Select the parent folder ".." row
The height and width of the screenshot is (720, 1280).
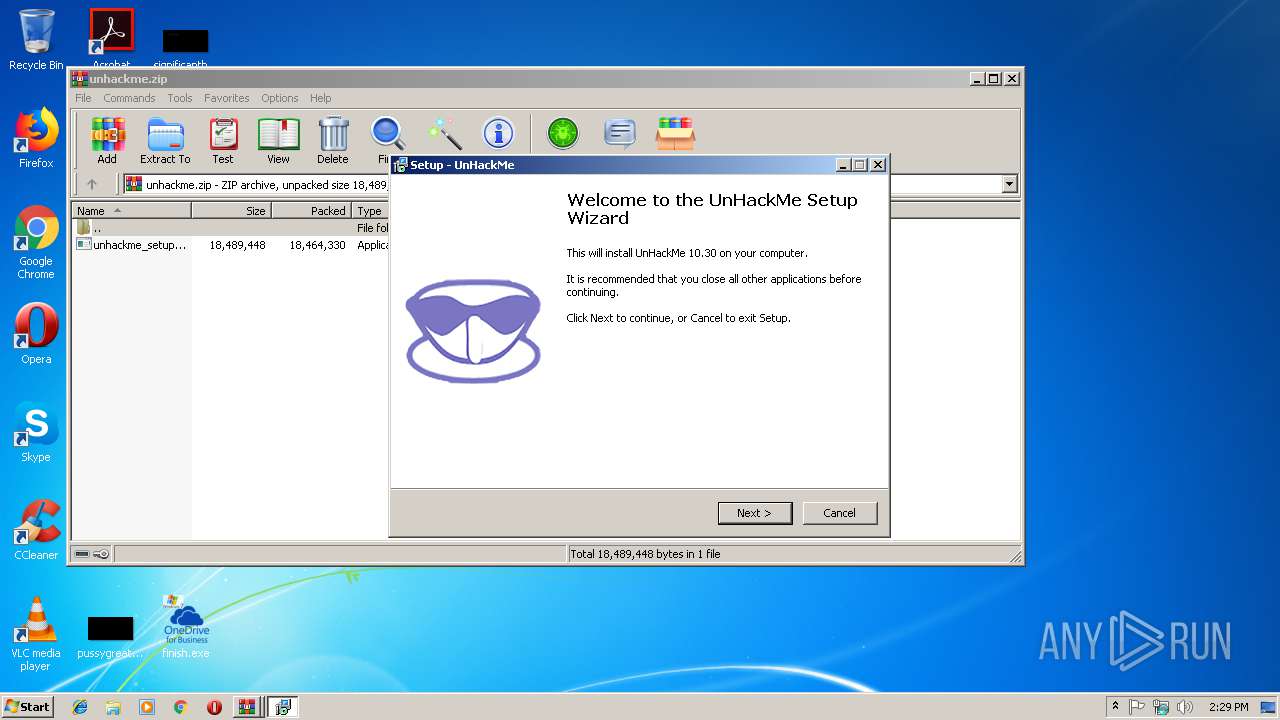[231, 228]
